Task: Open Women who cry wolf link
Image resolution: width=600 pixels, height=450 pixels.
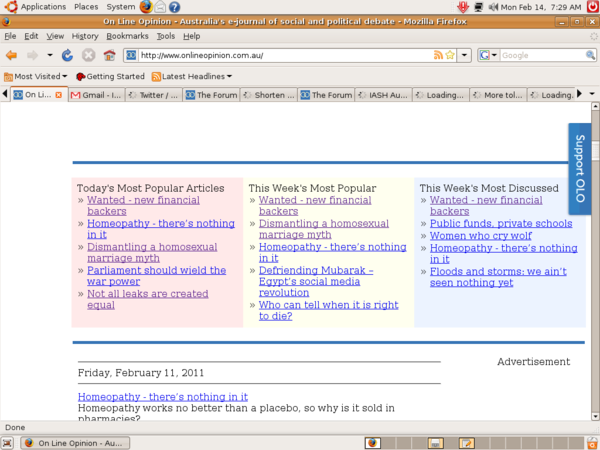Action: [x=481, y=236]
